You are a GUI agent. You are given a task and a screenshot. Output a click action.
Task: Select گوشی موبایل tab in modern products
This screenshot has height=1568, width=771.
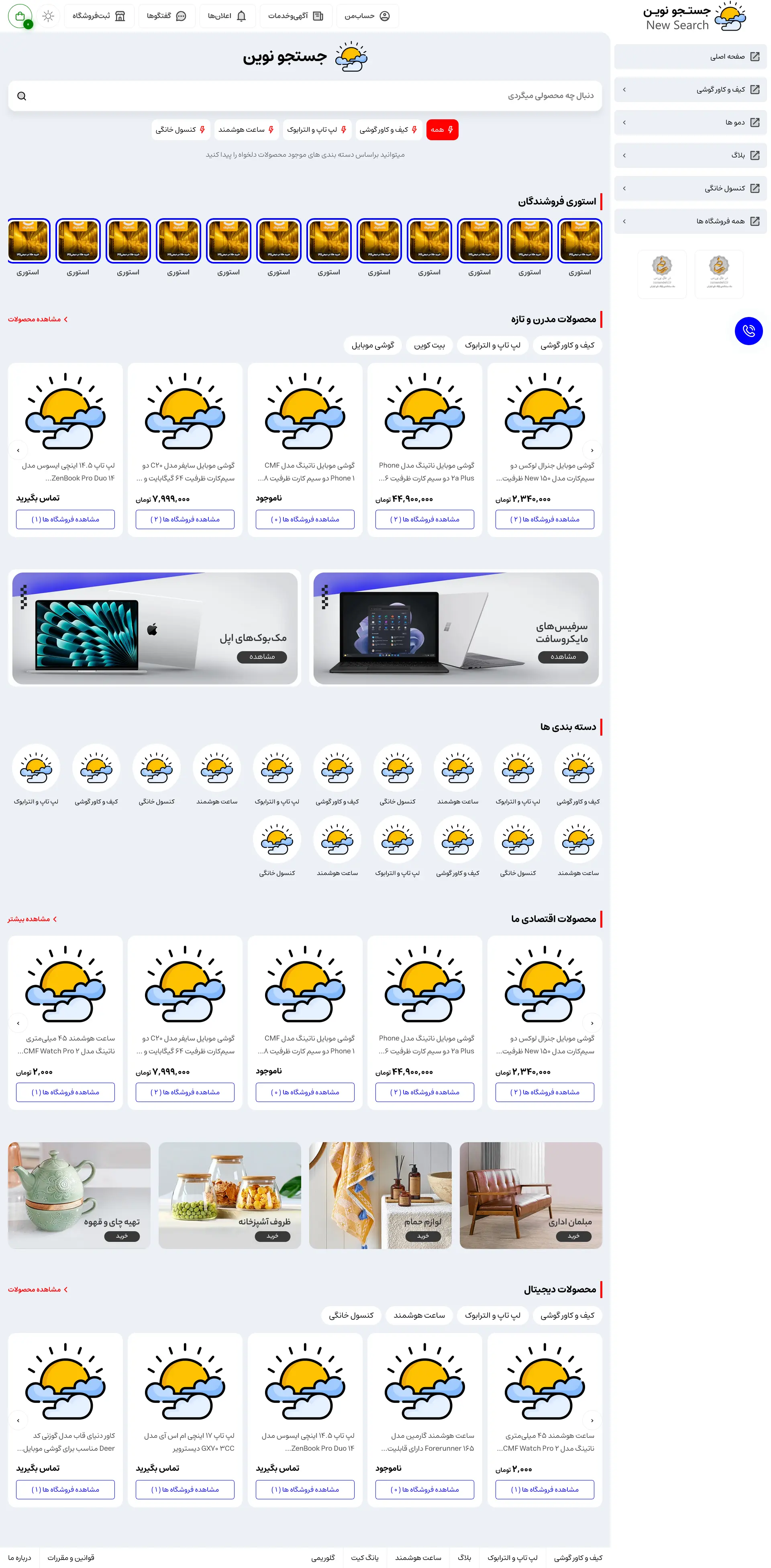click(x=372, y=345)
